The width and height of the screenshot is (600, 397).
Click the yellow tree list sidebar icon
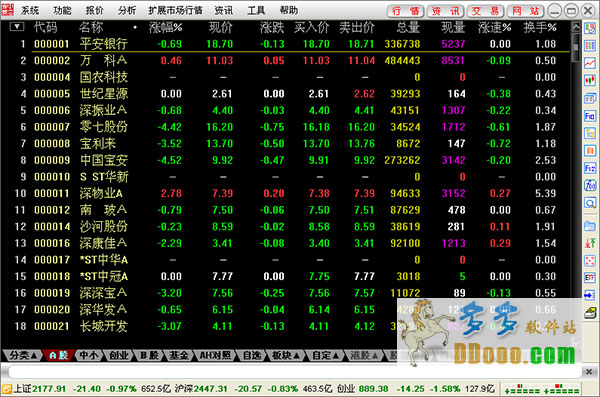coord(590,133)
